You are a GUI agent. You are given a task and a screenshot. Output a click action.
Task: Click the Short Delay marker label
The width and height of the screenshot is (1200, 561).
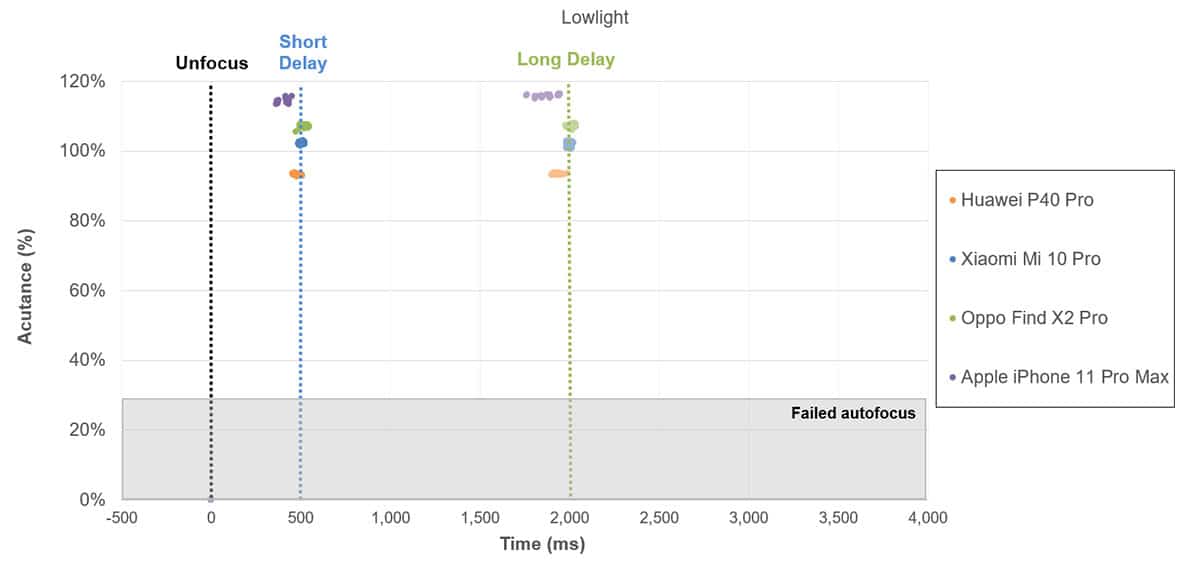[302, 53]
